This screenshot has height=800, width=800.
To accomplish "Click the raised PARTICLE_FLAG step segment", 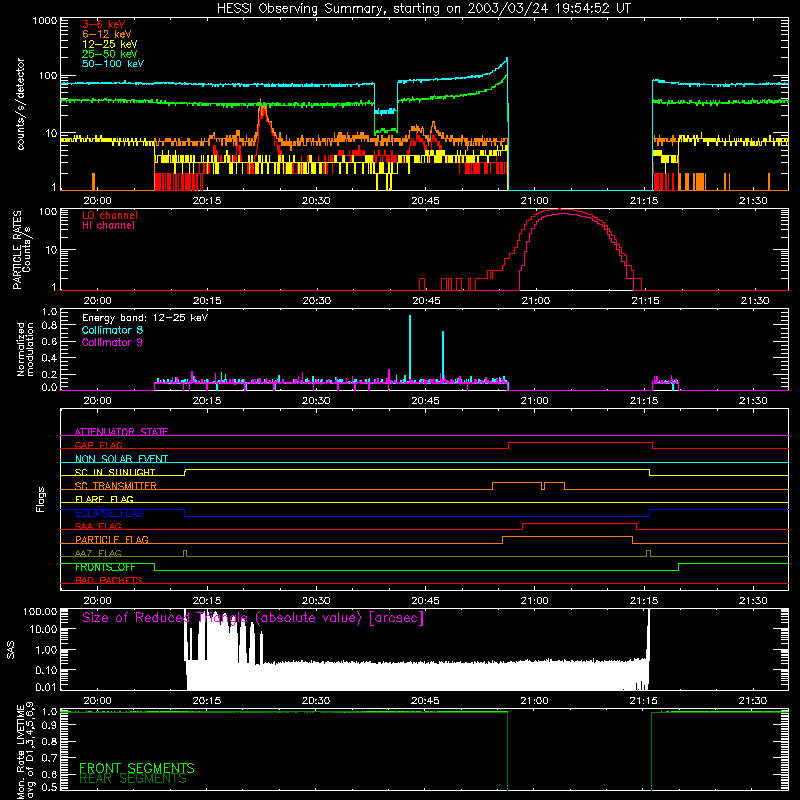I will (567, 537).
